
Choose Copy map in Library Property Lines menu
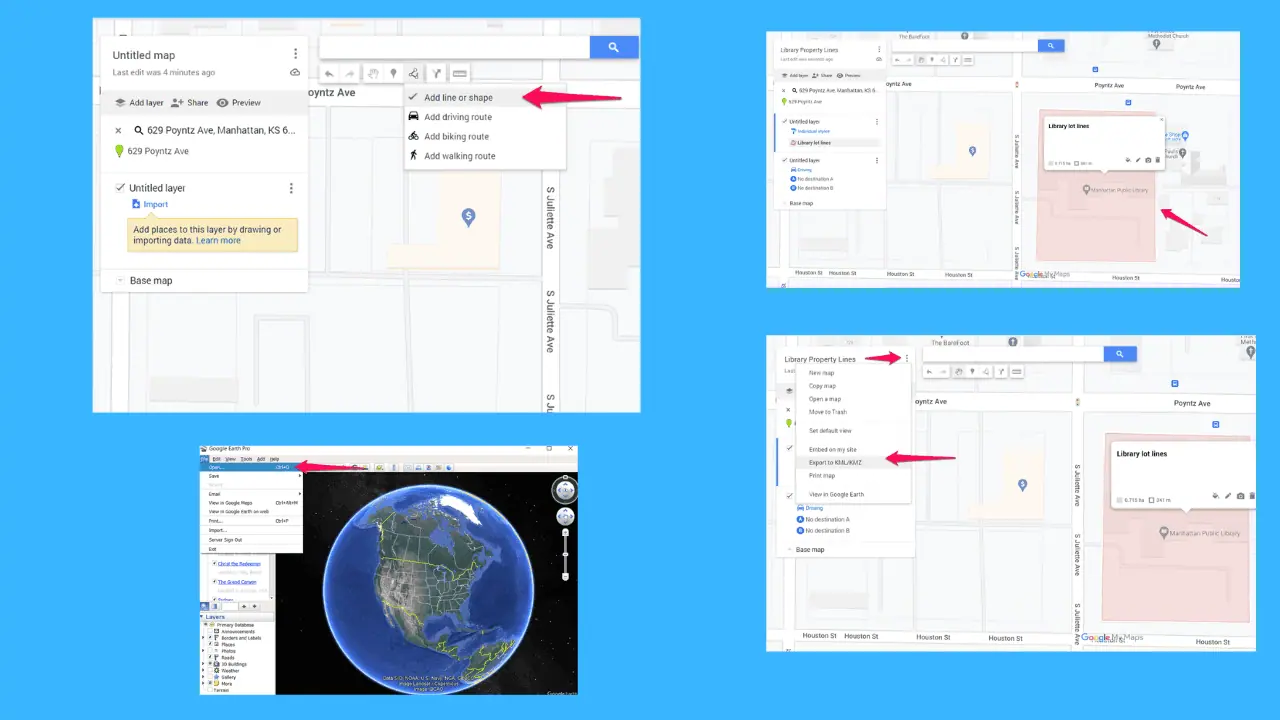click(x=853, y=386)
